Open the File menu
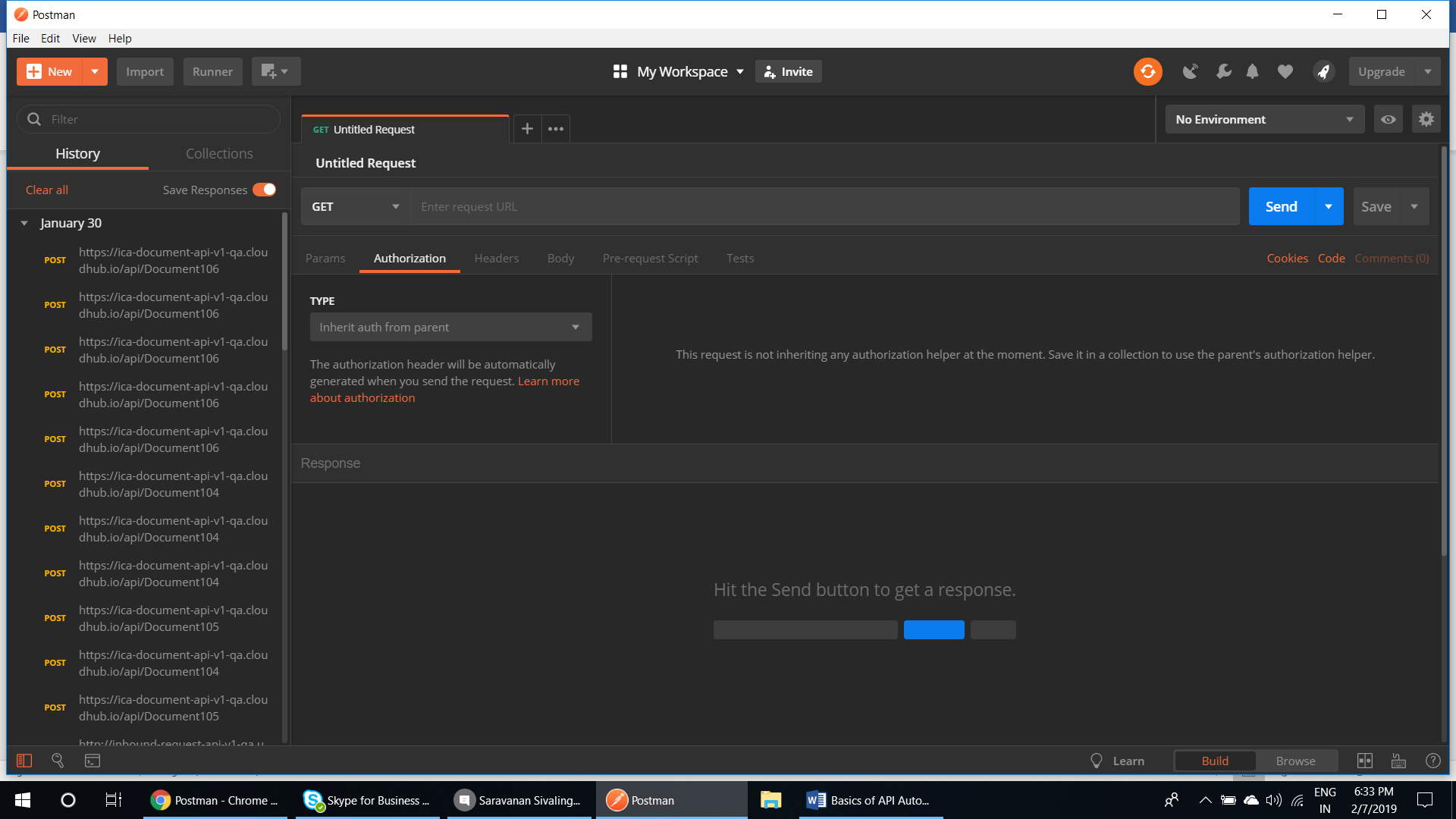This screenshot has height=819, width=1456. (21, 38)
